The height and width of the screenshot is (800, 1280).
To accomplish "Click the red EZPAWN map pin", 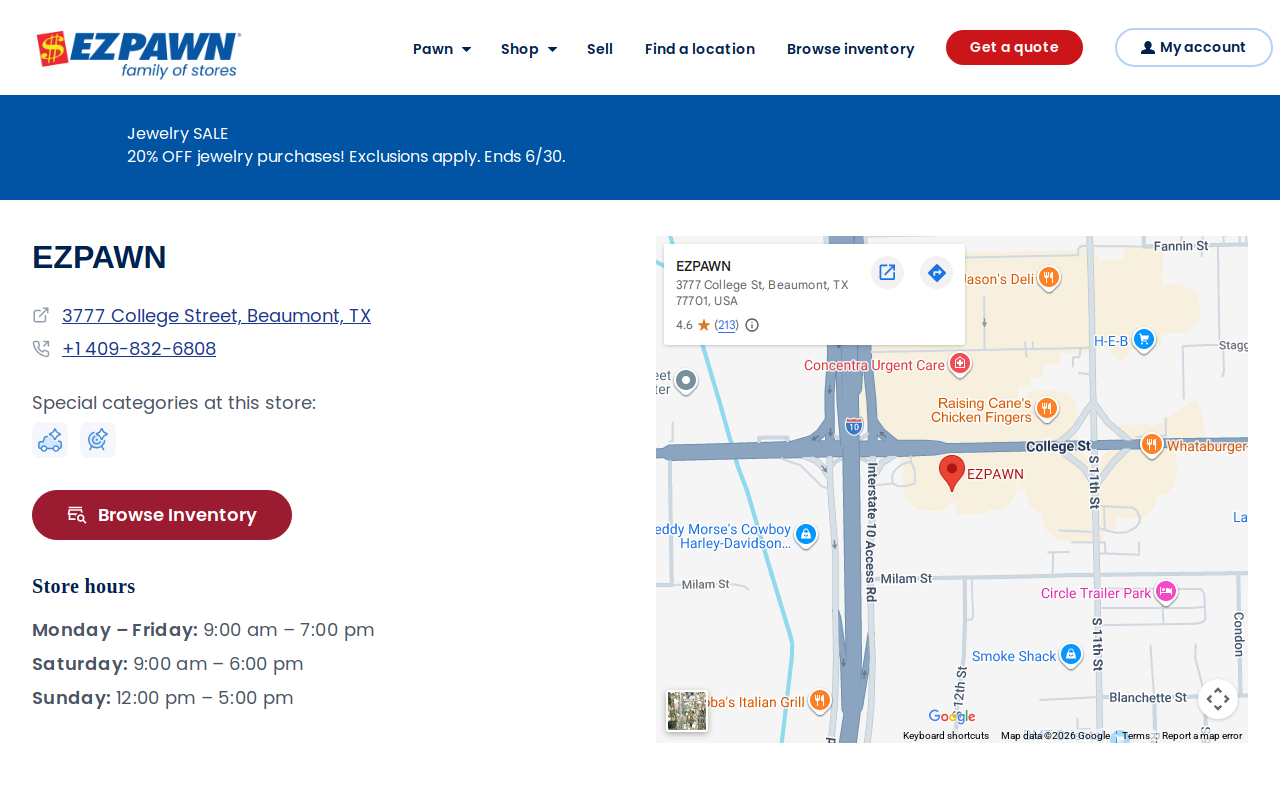I will click(x=952, y=473).
